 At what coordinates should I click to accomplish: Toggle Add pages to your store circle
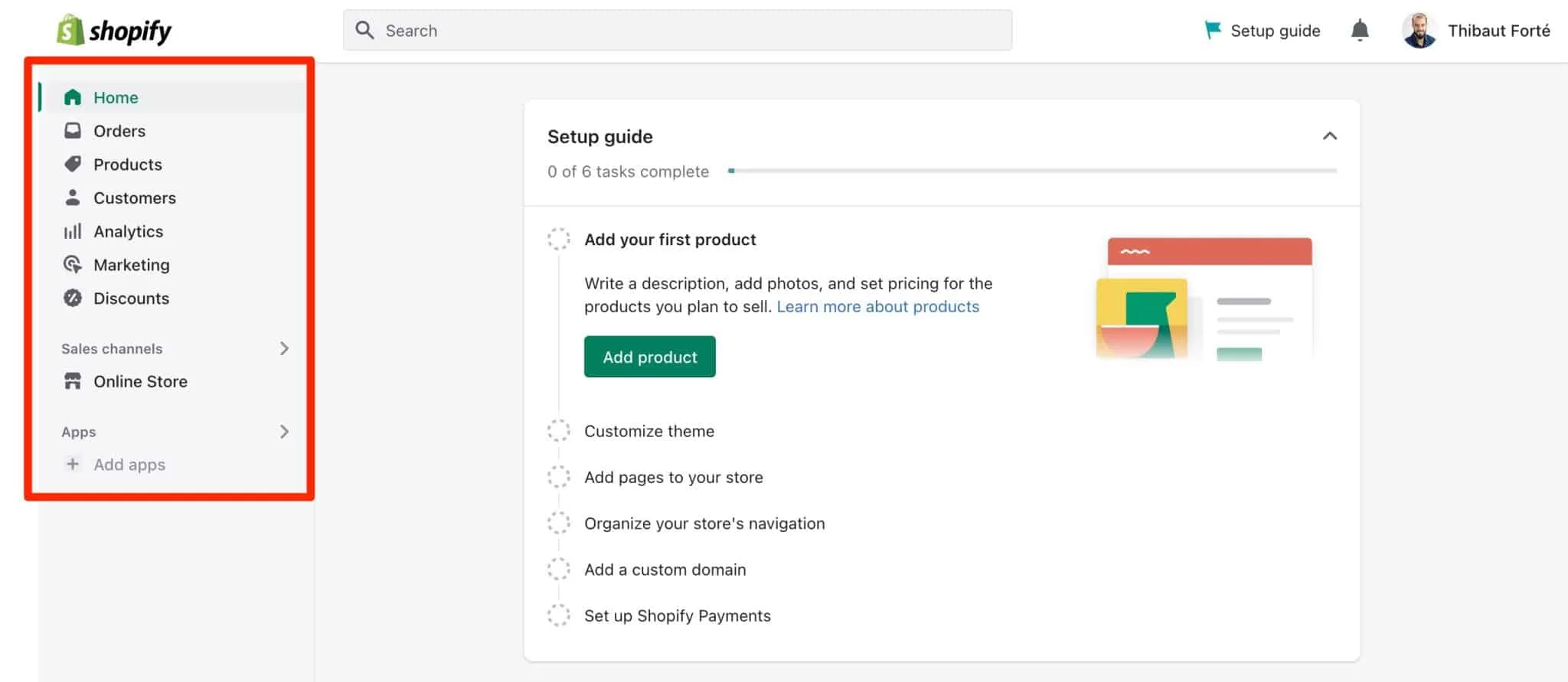[x=559, y=477]
